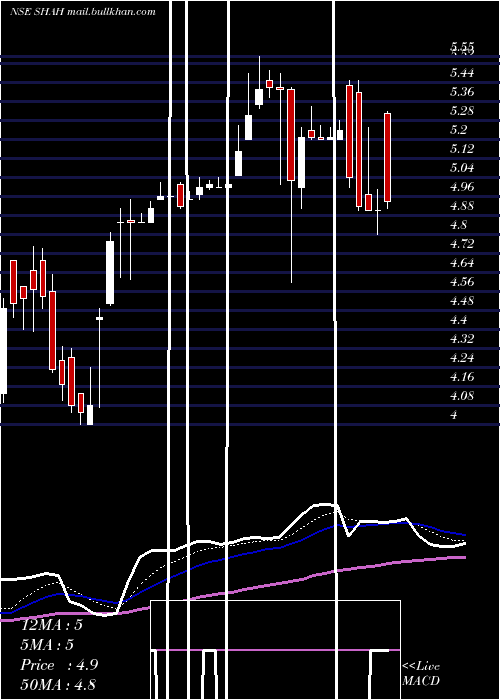Click the 4.72 price axis label
Image resolution: width=500 pixels, height=700 pixels.
(x=462, y=244)
